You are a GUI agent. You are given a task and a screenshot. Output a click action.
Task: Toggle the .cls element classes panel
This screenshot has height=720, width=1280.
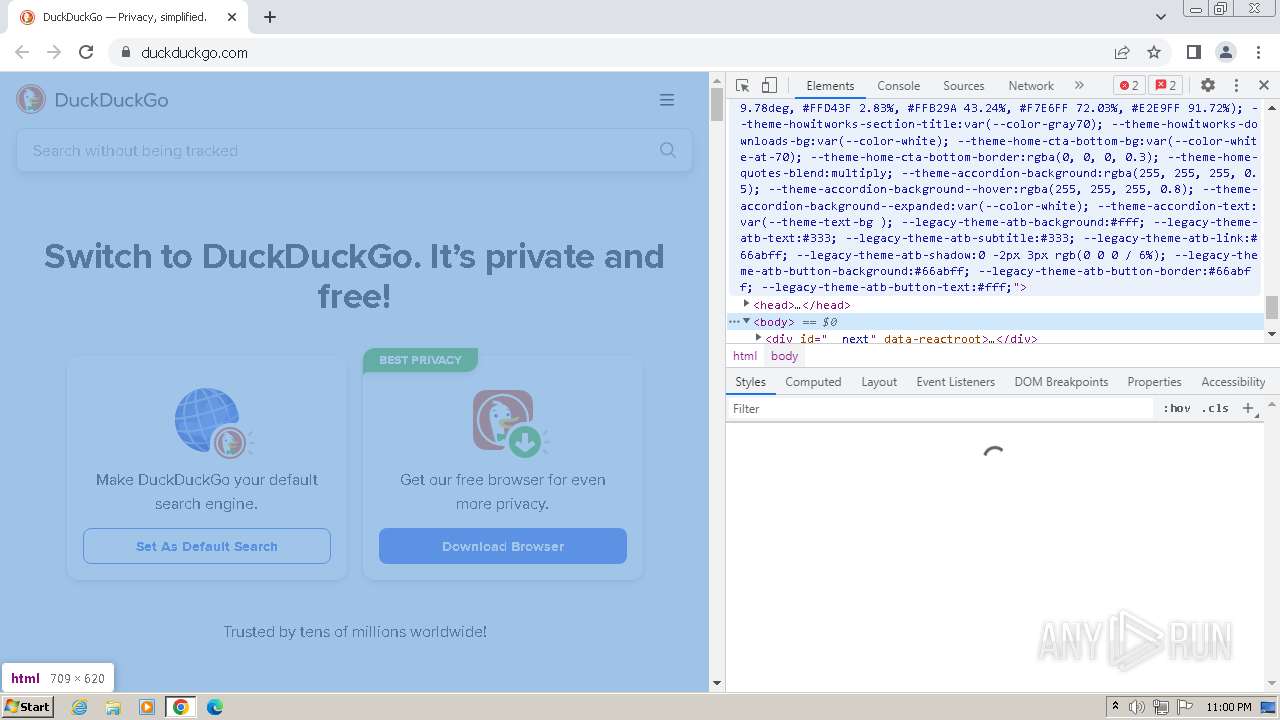click(x=1216, y=408)
